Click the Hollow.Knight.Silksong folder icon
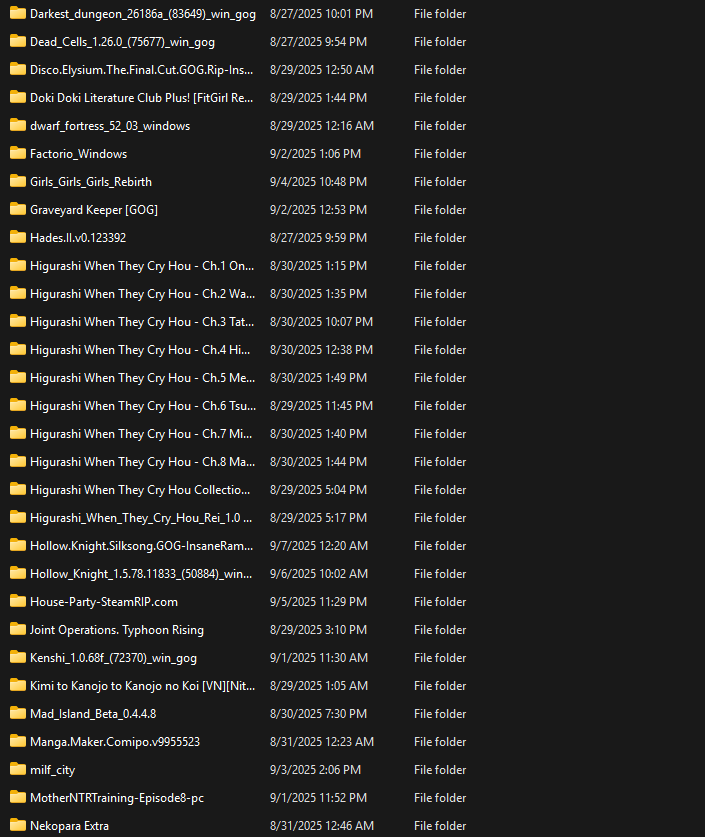Image resolution: width=705 pixels, height=837 pixels. pos(18,545)
